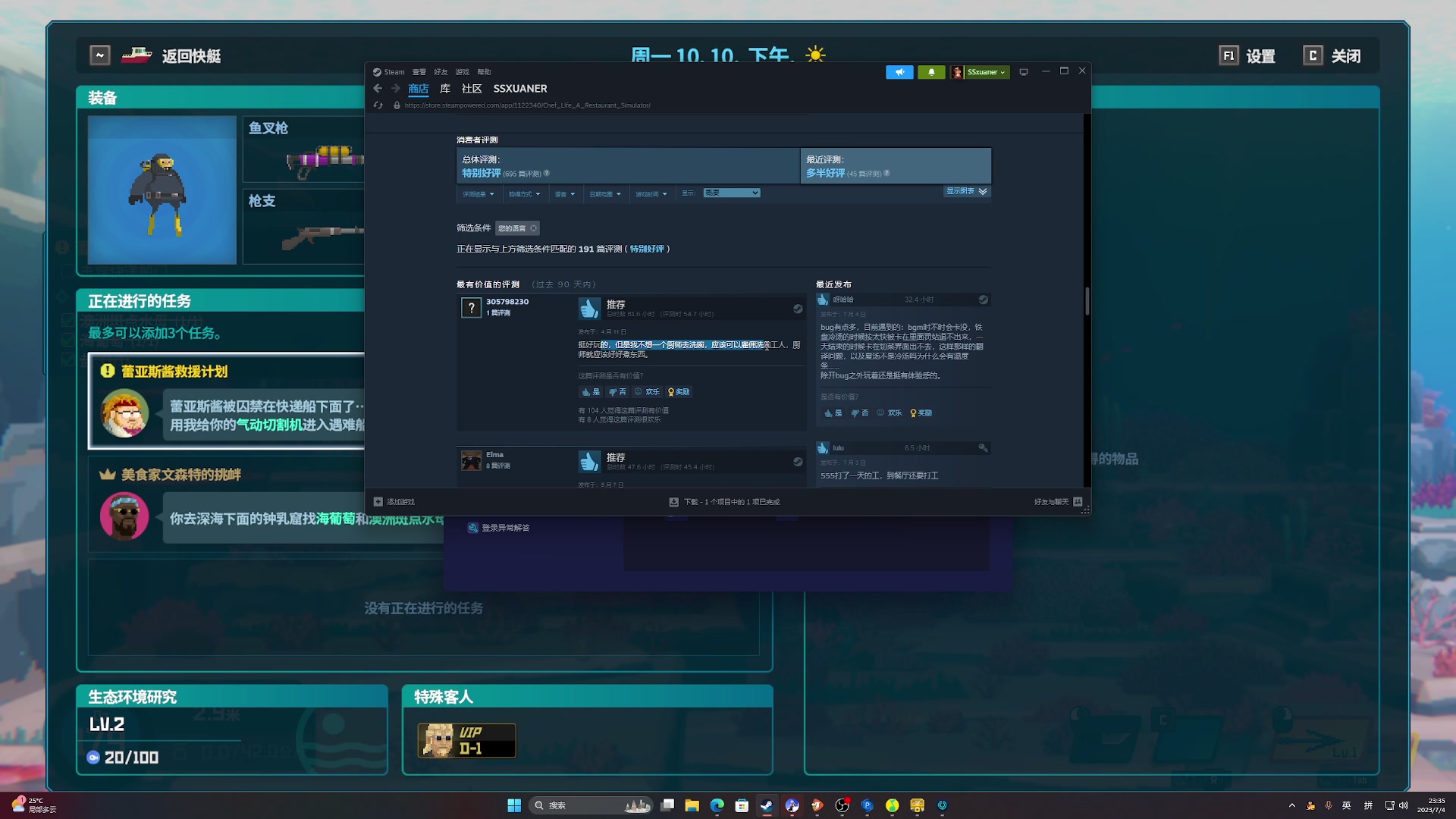The width and height of the screenshot is (1456, 819).
Task: Open the green notifications bell
Action: pyautogui.click(x=931, y=72)
